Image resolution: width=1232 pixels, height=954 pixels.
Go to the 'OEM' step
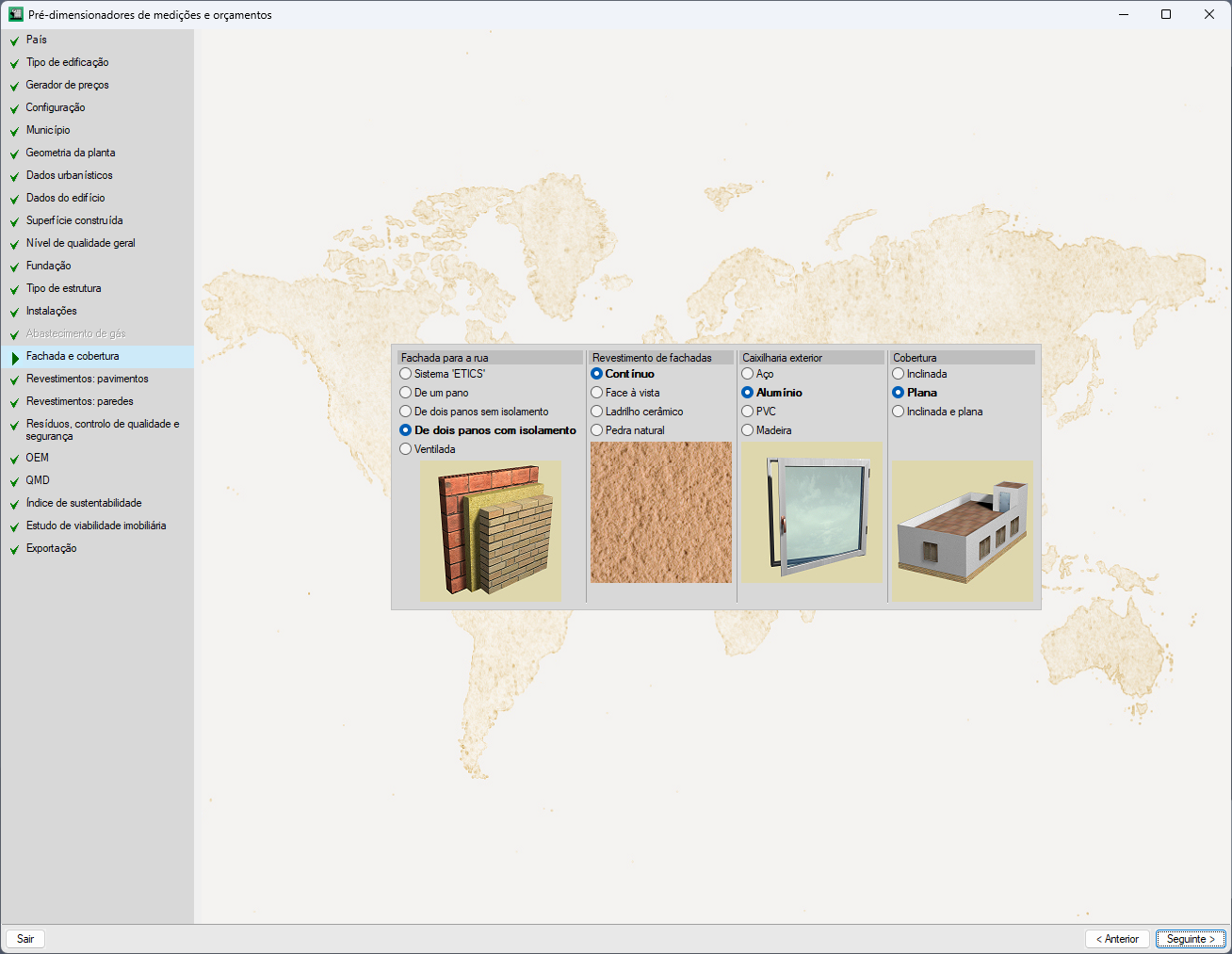[x=38, y=458]
